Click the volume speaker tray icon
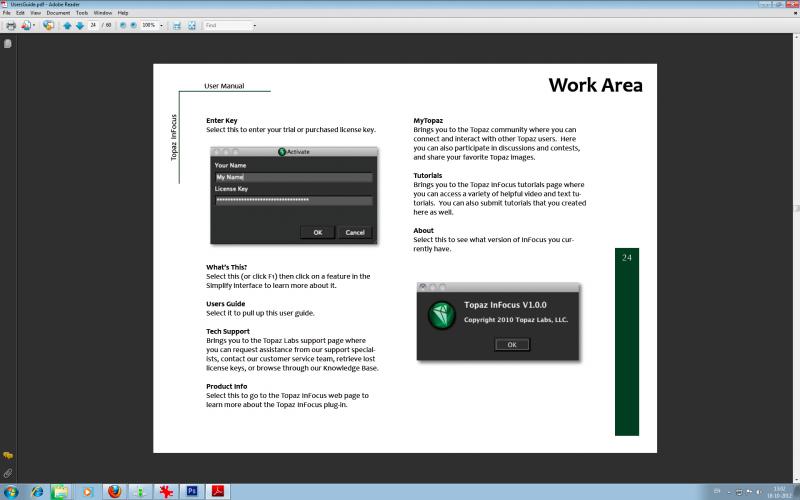This screenshot has width=800, height=500. click(759, 491)
